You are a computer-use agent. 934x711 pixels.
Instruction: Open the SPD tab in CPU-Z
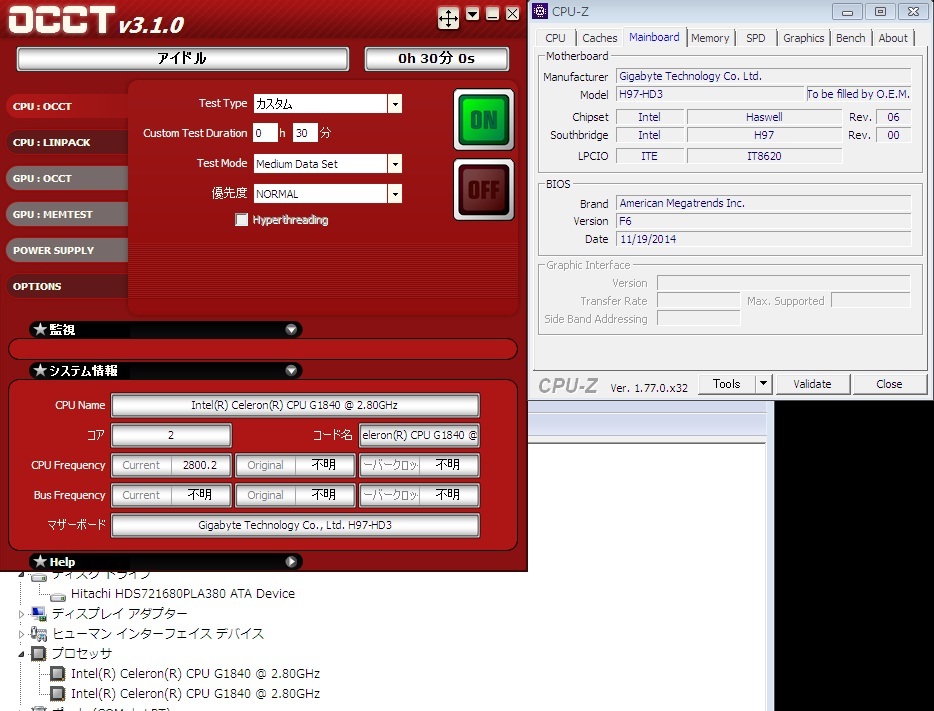coord(755,38)
